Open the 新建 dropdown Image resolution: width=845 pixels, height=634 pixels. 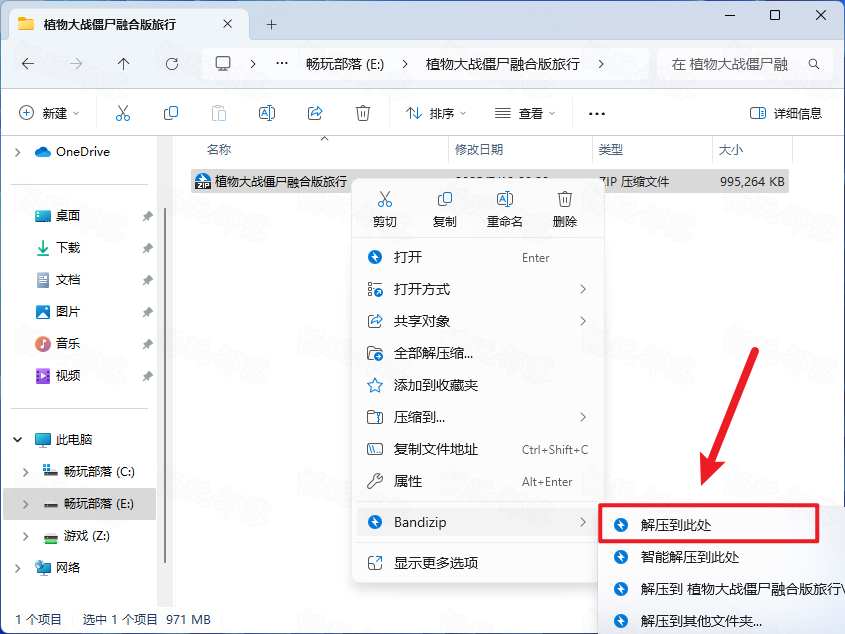[x=50, y=113]
